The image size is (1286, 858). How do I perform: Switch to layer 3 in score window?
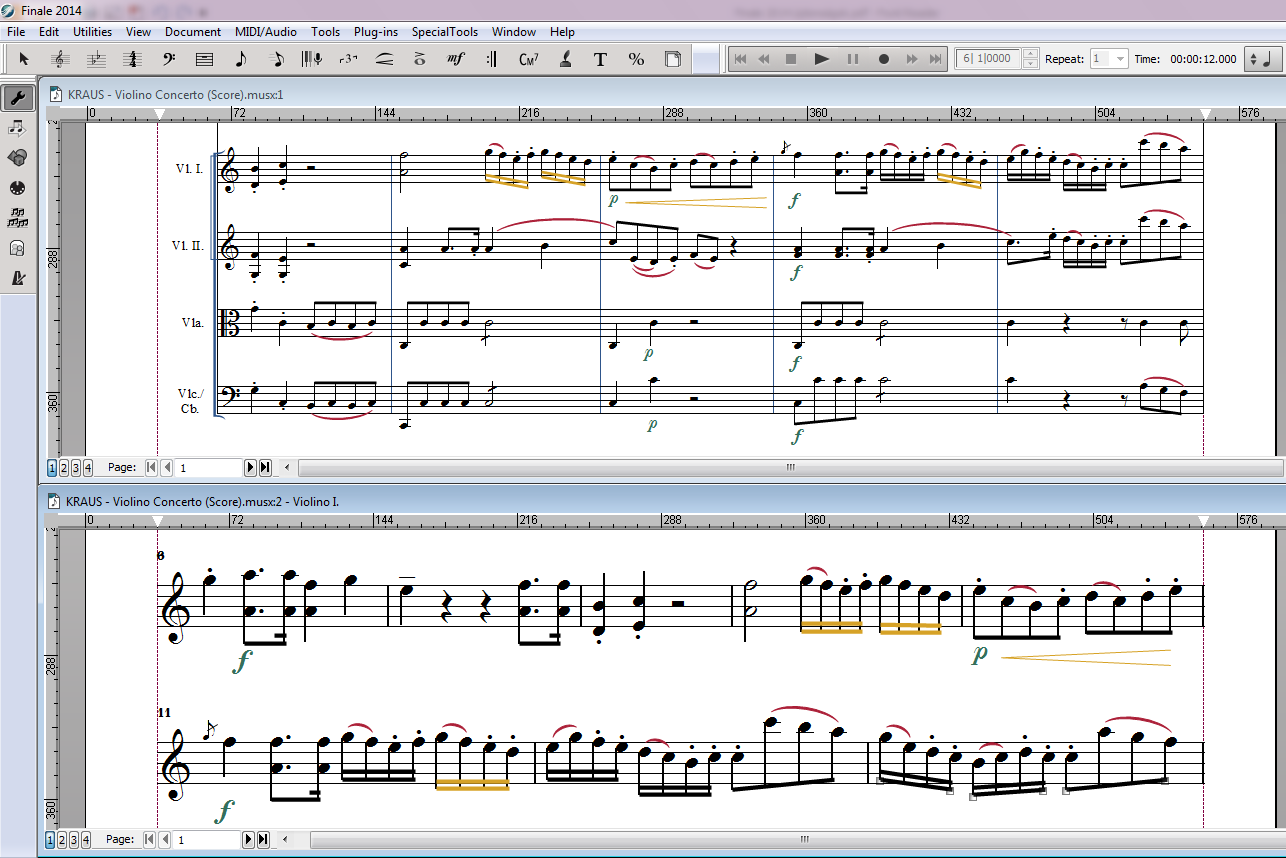(75, 467)
